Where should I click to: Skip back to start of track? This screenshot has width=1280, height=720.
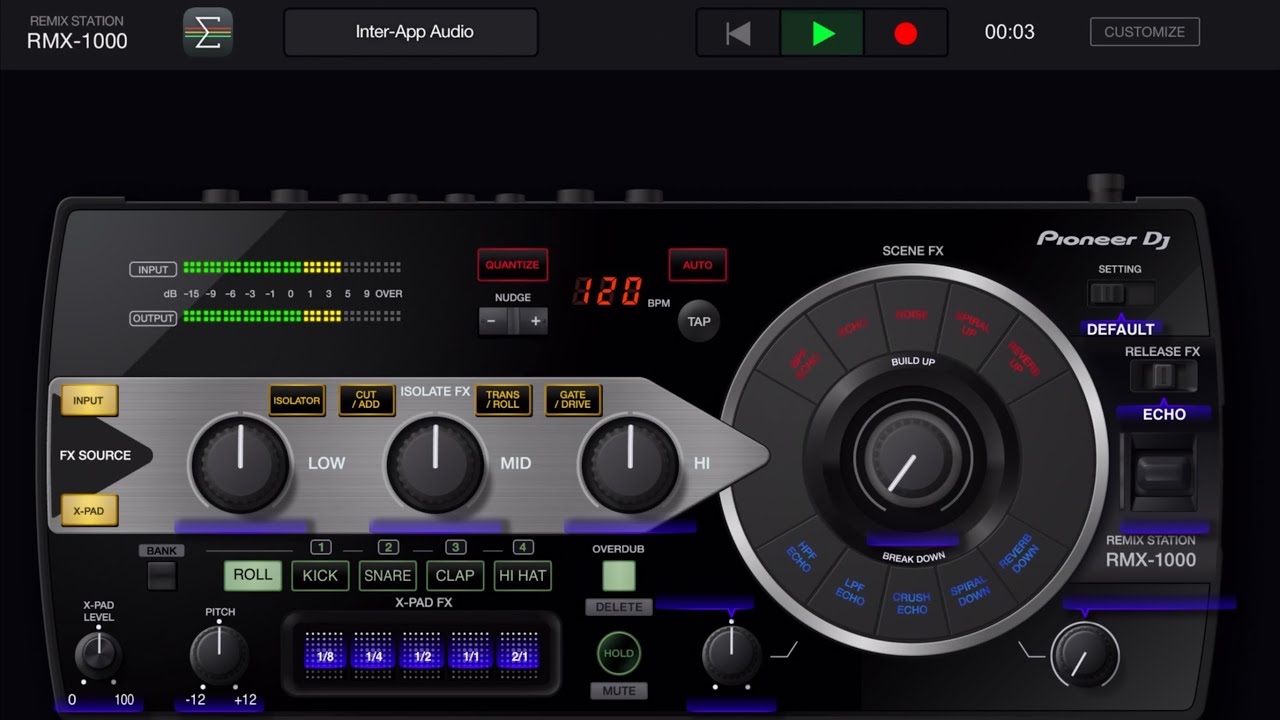pyautogui.click(x=738, y=33)
